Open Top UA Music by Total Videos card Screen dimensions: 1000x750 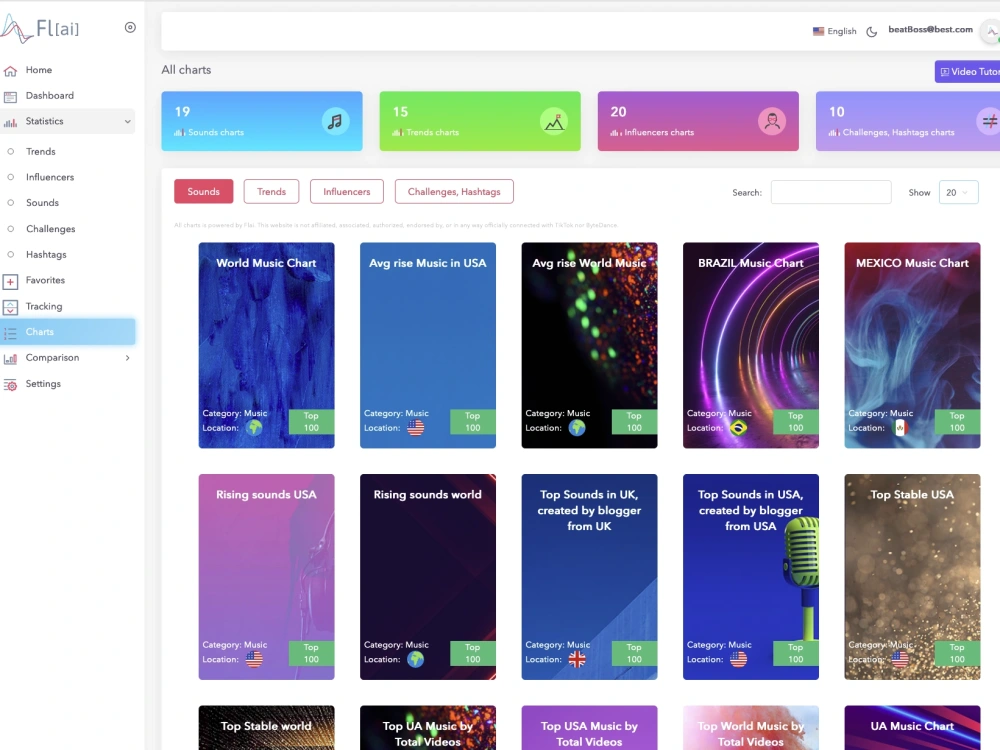pos(427,728)
